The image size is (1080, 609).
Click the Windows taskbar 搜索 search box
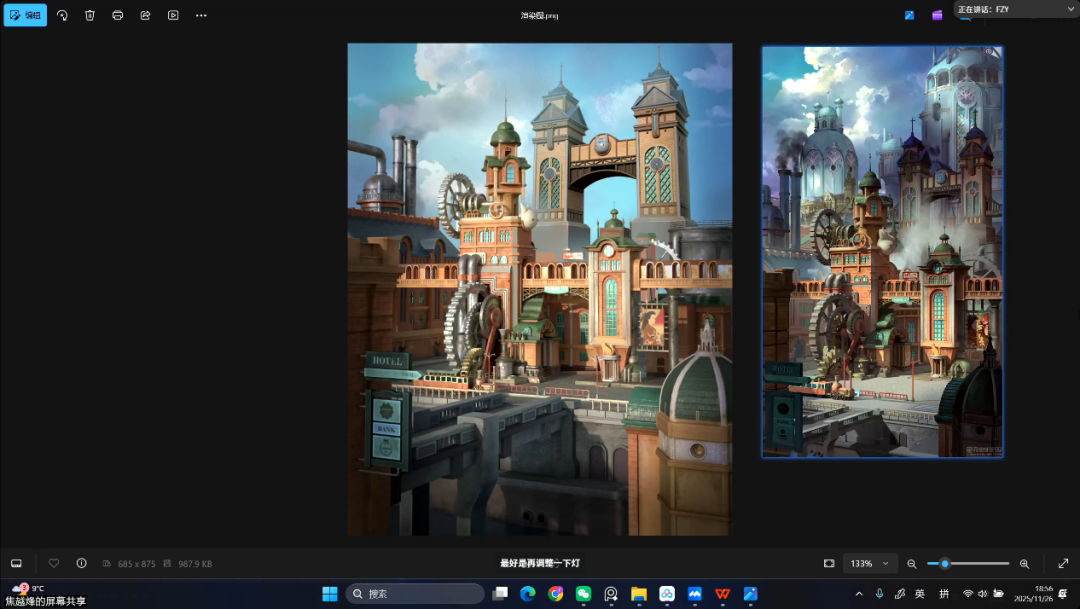(415, 593)
